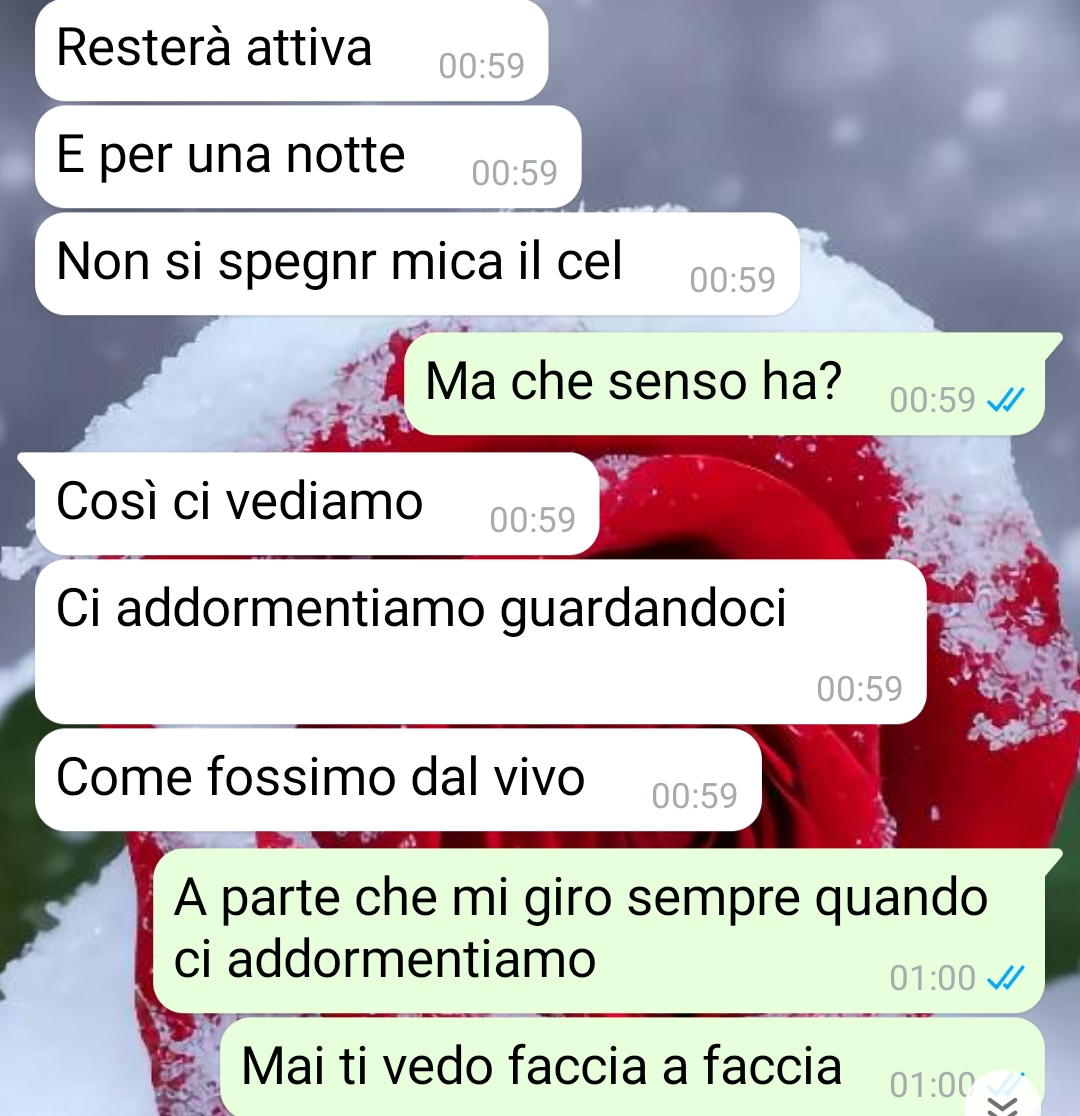This screenshot has width=1080, height=1116.
Task: Tap the timestamp of 'Ci addormentiamo guardandoci'
Action: pos(859,689)
